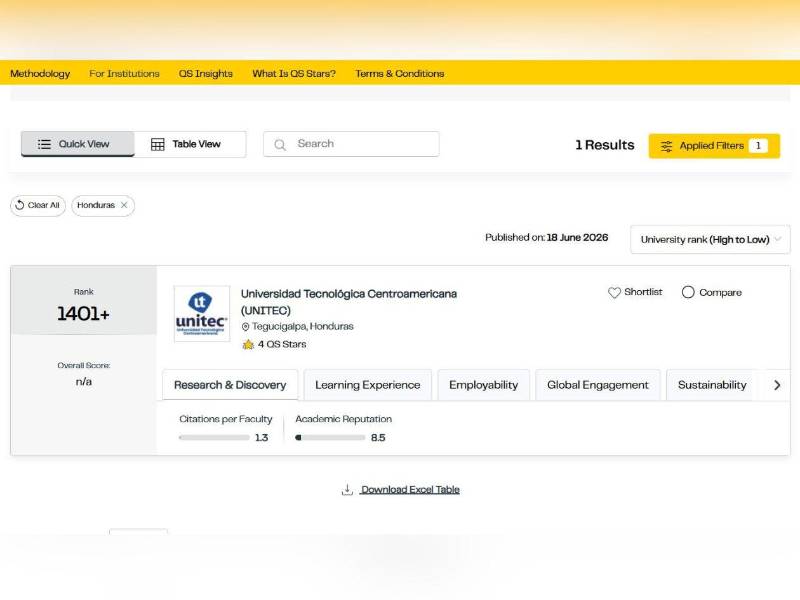Select the Employability tab
The height and width of the screenshot is (600, 800).
coord(483,385)
